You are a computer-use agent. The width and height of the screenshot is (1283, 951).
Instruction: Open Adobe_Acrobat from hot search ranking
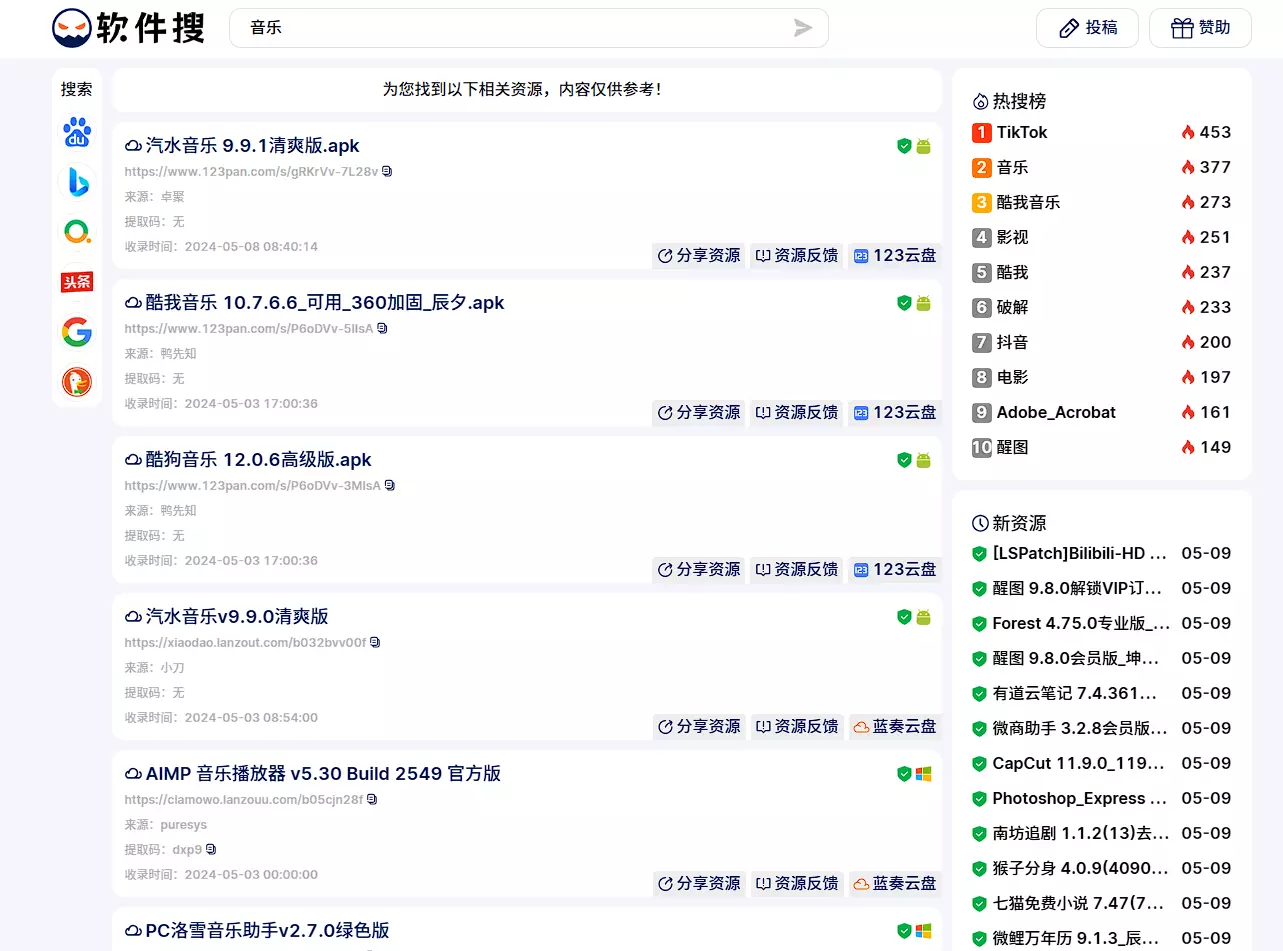click(x=1055, y=413)
